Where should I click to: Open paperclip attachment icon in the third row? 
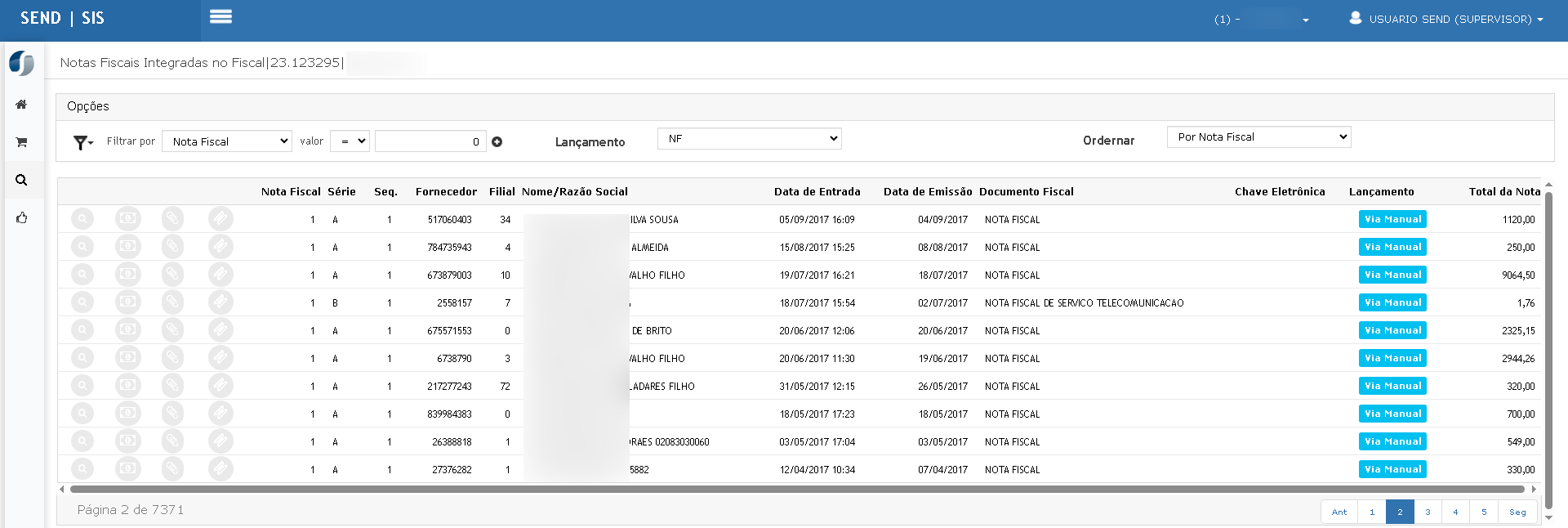tap(172, 275)
